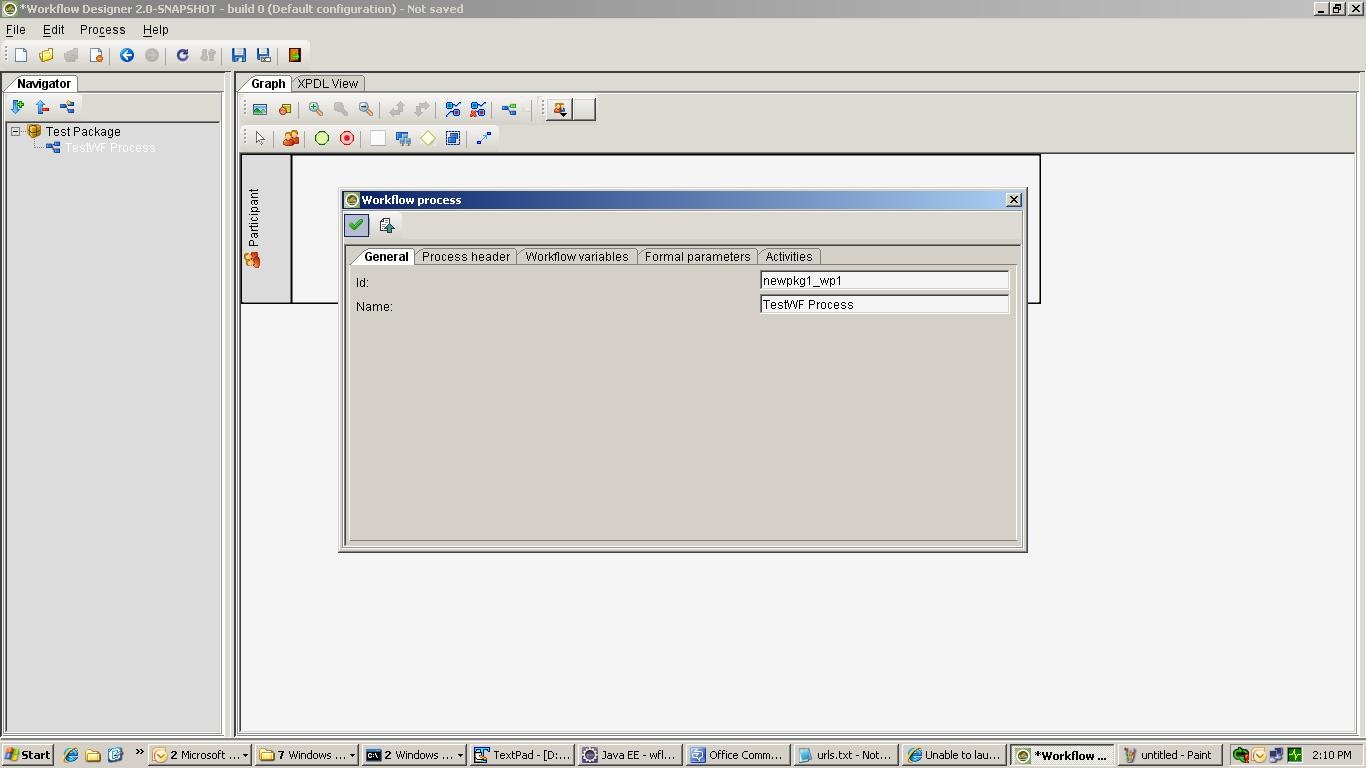1366x768 pixels.
Task: Click into the Name text field
Action: coord(884,305)
